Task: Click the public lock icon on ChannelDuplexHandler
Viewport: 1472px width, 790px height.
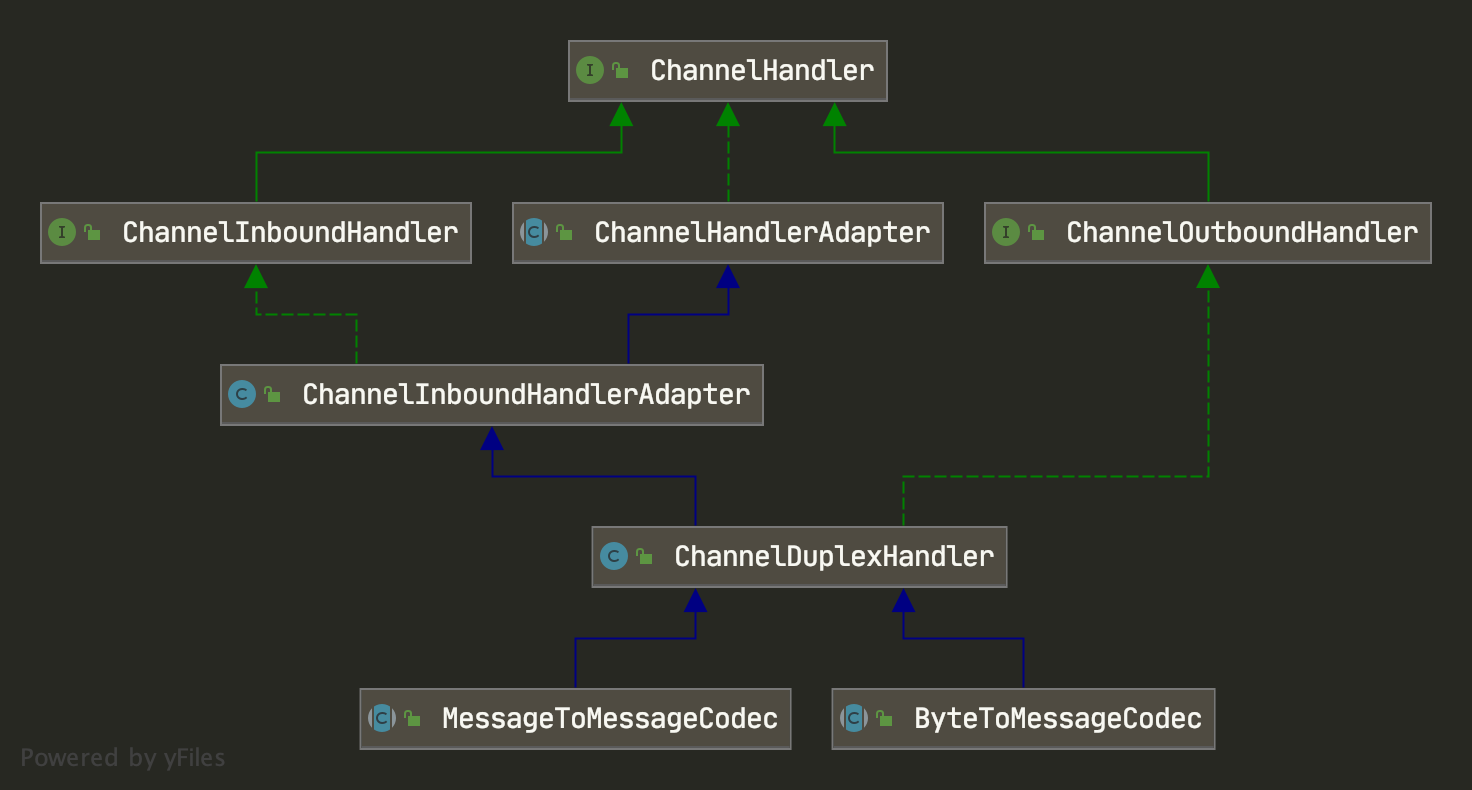Action: [645, 557]
